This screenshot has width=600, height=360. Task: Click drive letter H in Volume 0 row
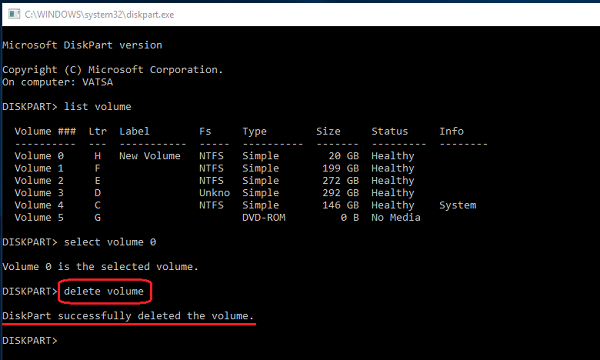click(98, 156)
